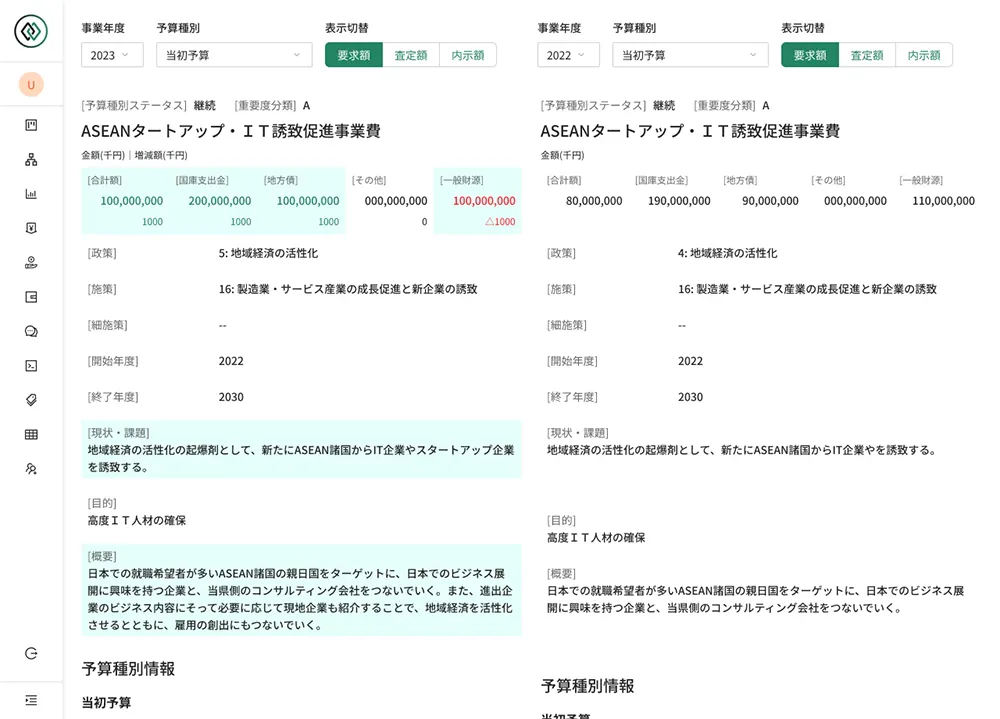This screenshot has height=719, width=1000.
Task: Select the hand-with-coin subsidy icon
Action: 32,262
